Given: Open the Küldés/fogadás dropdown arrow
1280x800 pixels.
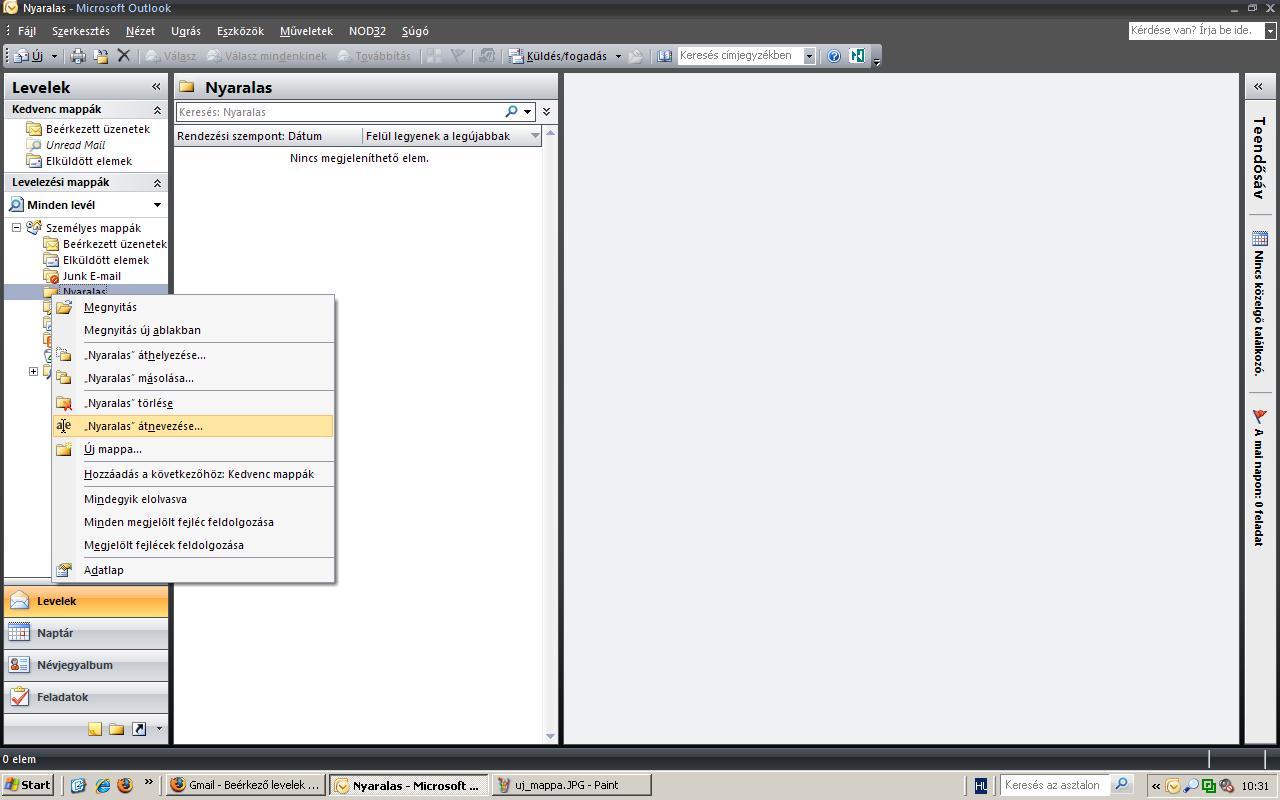Looking at the screenshot, I should click(618, 56).
